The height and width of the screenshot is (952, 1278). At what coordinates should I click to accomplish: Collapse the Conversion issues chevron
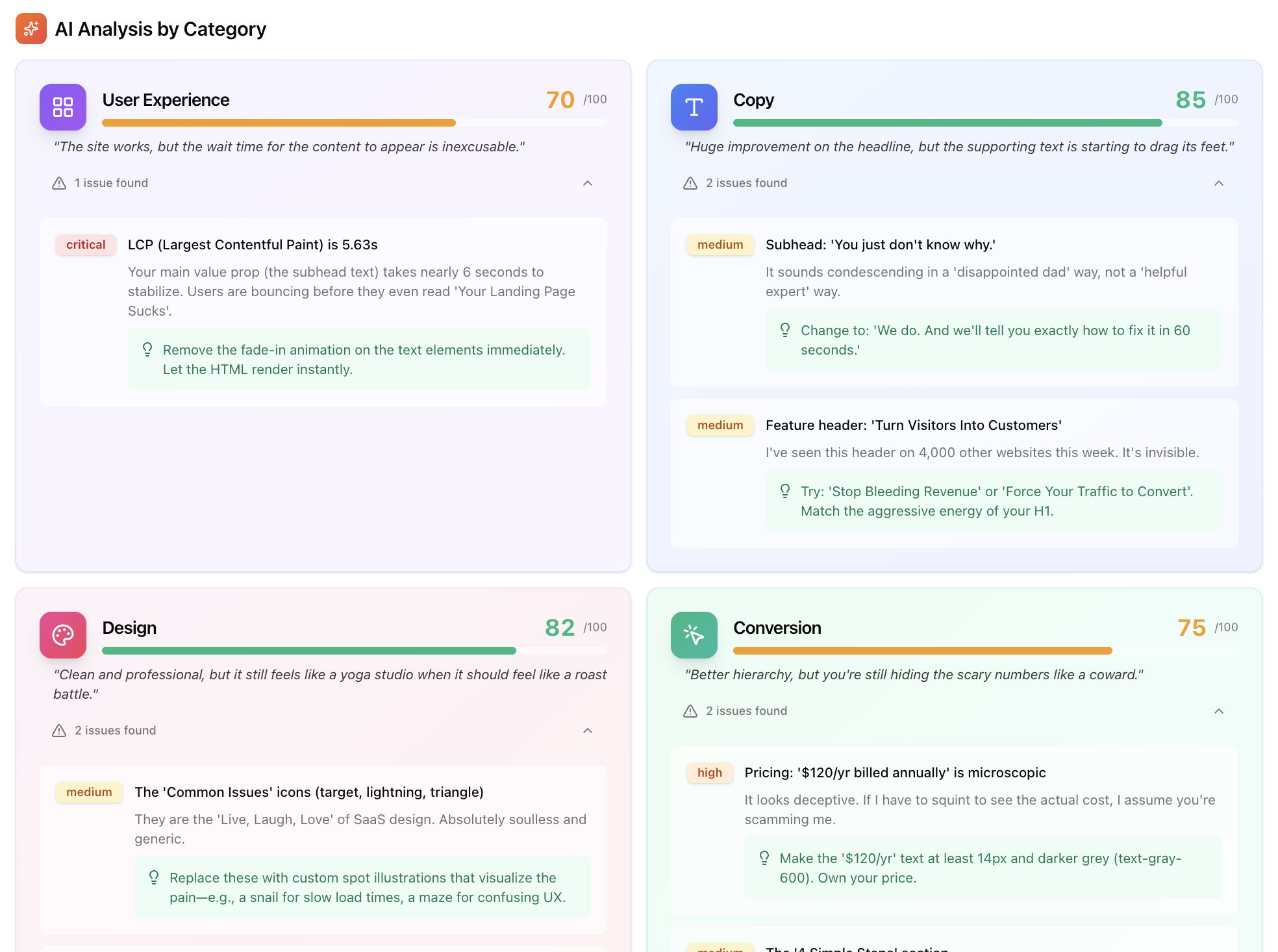(1219, 711)
